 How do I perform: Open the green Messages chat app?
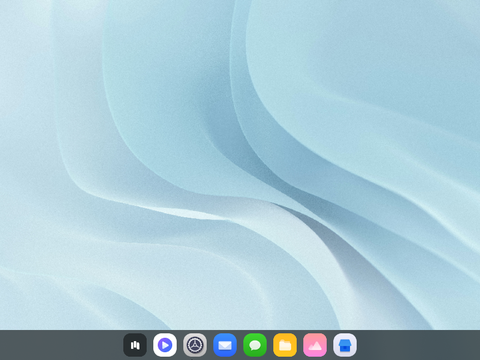point(255,345)
